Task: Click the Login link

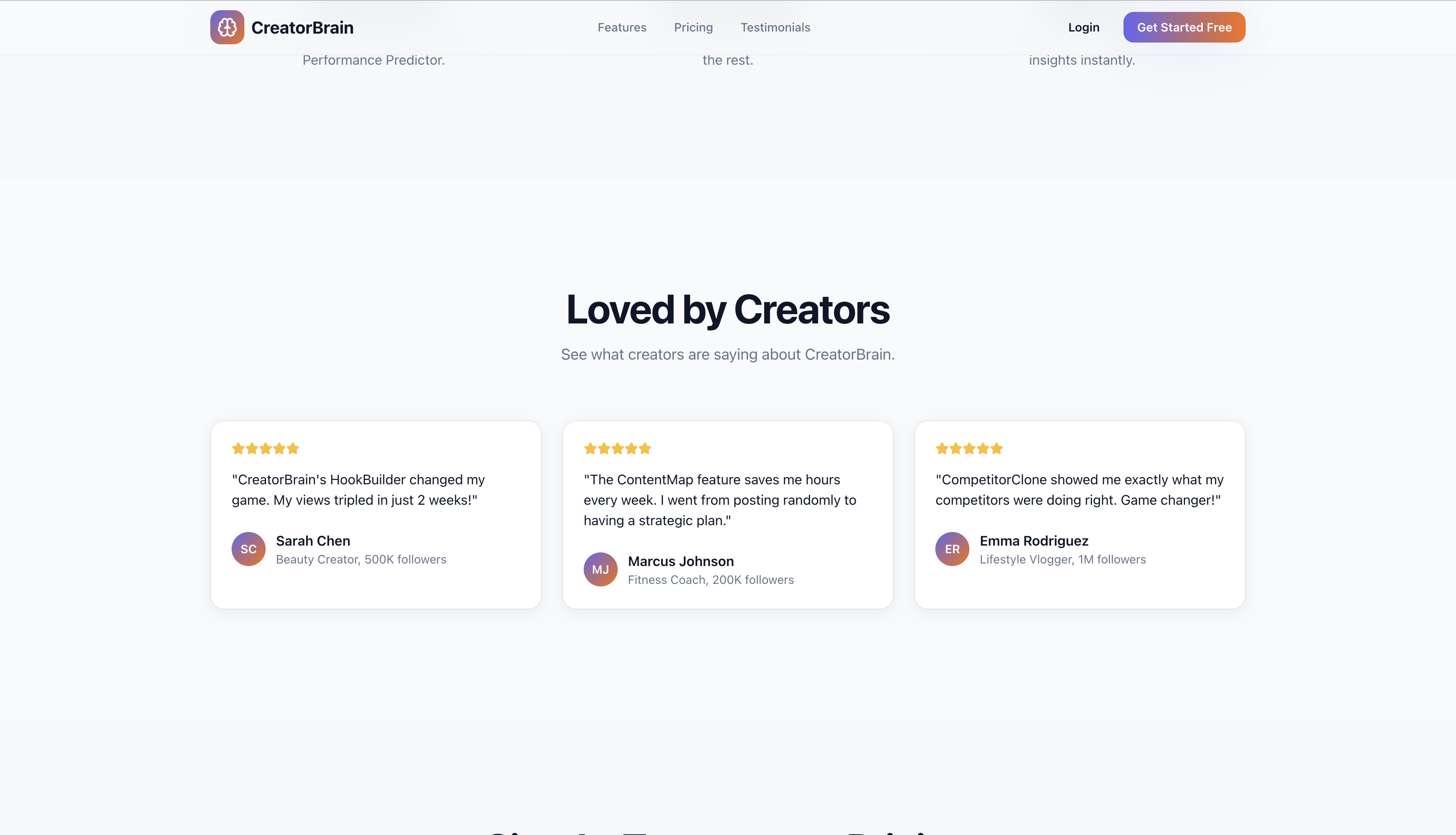Action: (x=1083, y=27)
